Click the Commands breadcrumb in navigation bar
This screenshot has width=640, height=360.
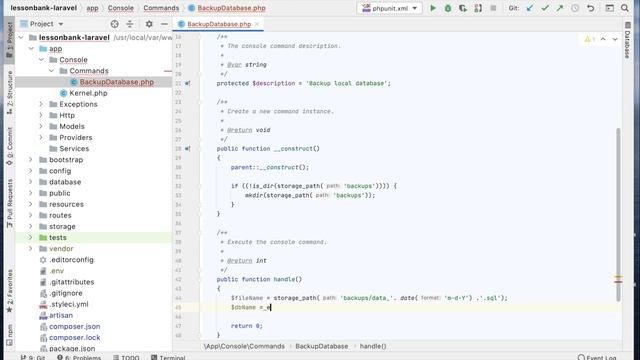coord(161,8)
